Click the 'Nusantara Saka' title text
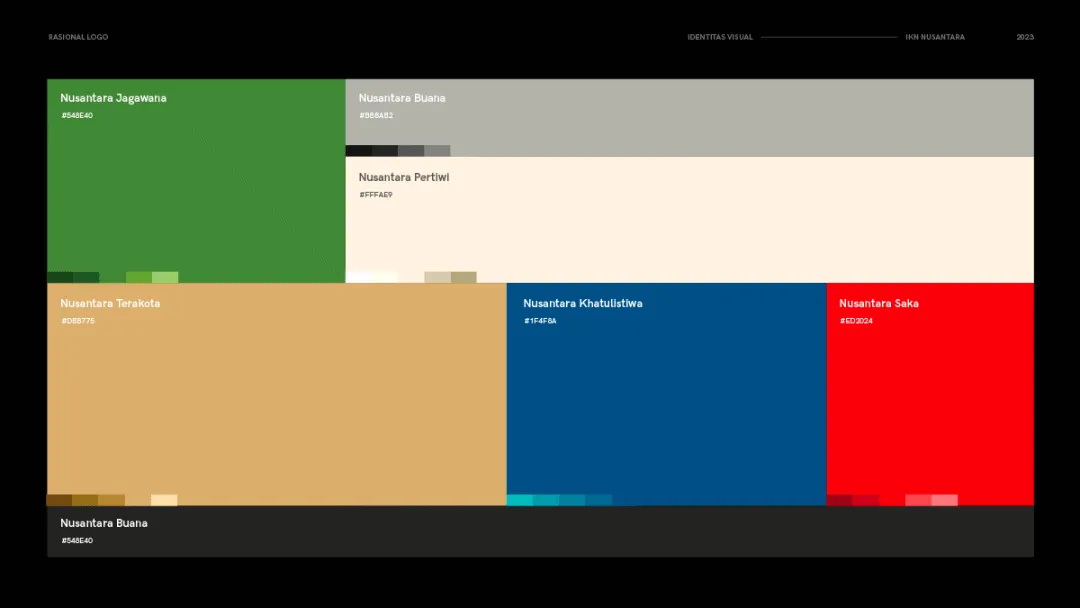The height and width of the screenshot is (608, 1080). pyautogui.click(x=879, y=303)
